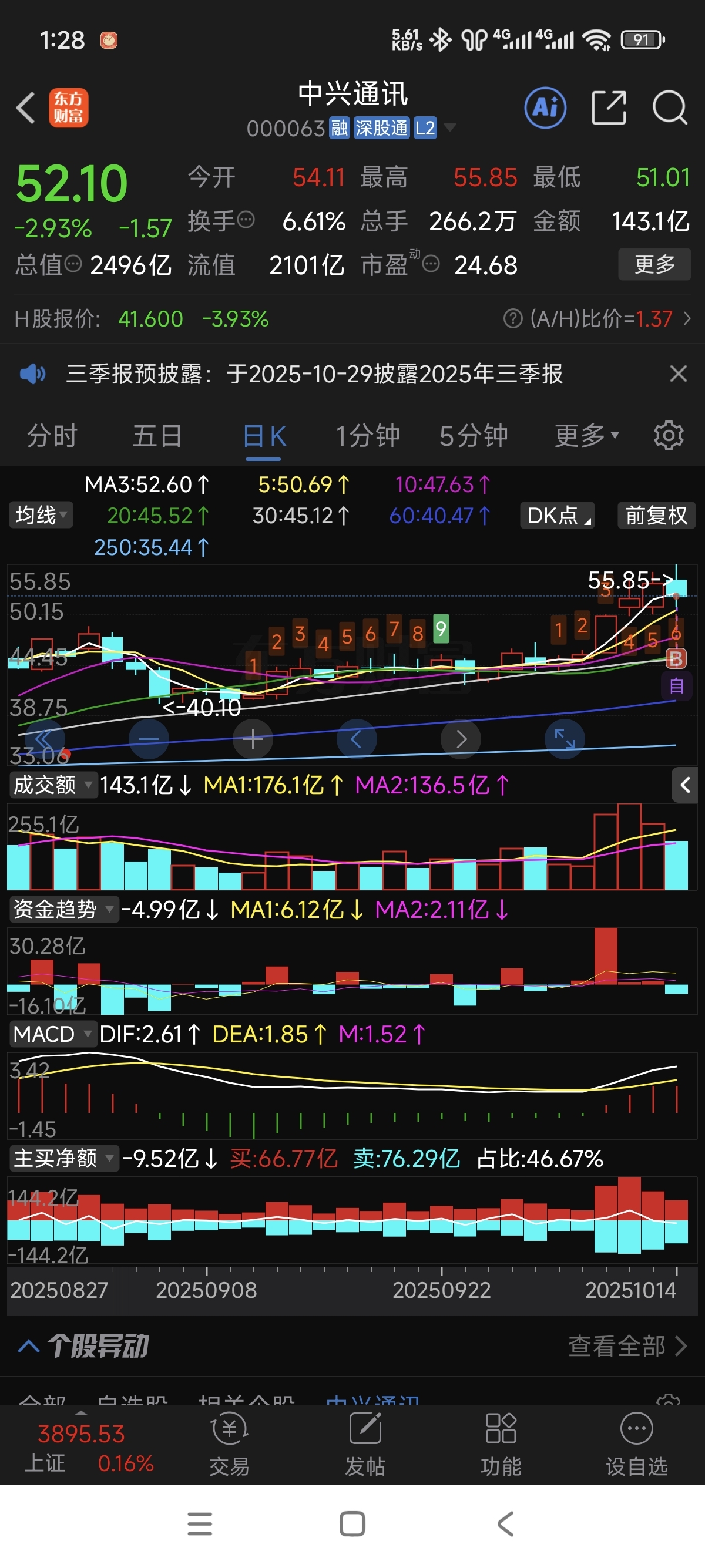Go back using the top-left arrow
This screenshot has height=1568, width=705.
coord(26,107)
